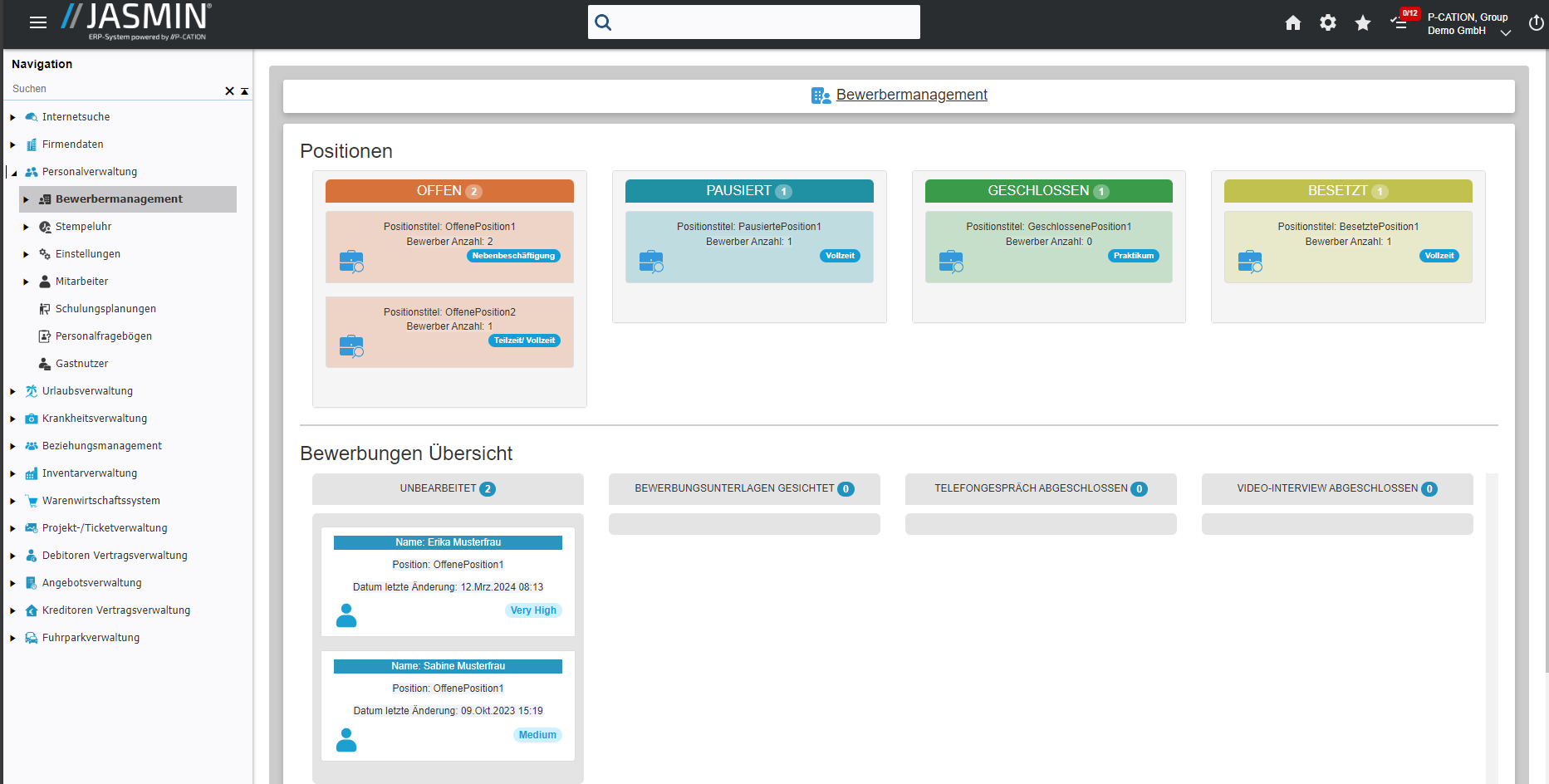Click the home icon in header
Screen dimensions: 1549x784
(x=1292, y=23)
